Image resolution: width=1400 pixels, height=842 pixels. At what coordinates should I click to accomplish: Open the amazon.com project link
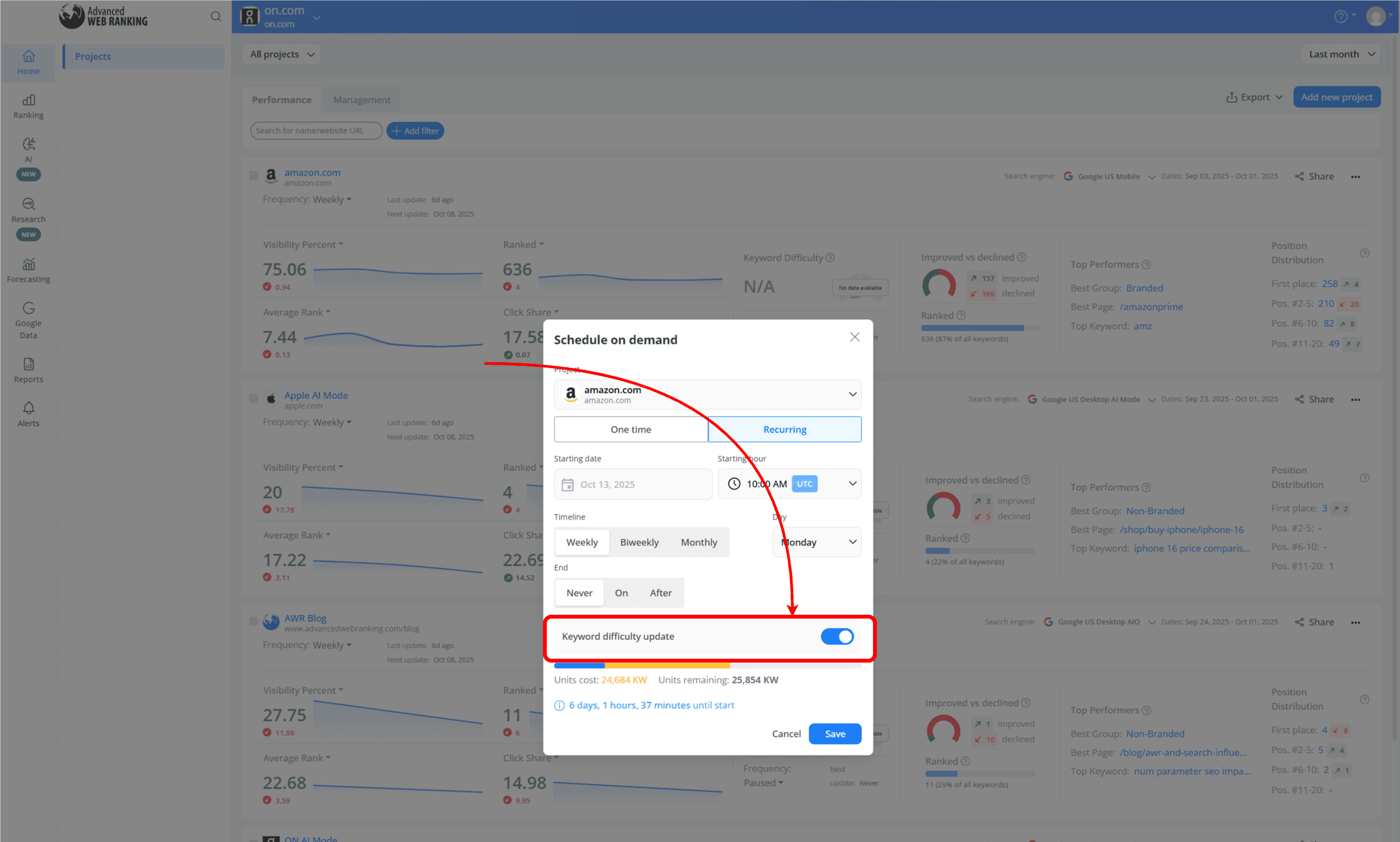click(312, 172)
